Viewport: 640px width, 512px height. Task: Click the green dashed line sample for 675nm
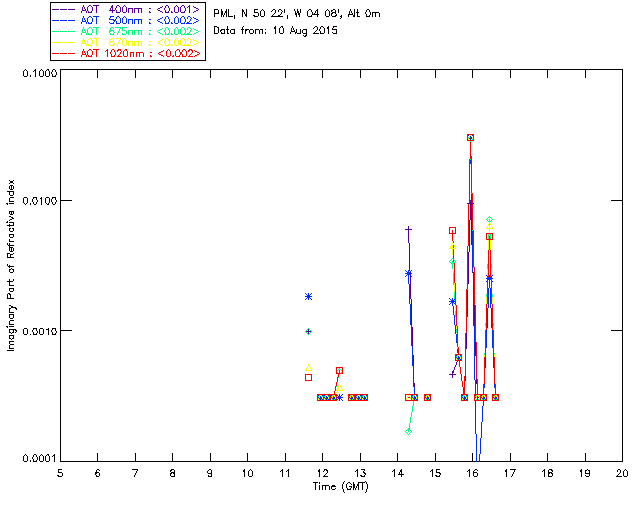[64, 31]
